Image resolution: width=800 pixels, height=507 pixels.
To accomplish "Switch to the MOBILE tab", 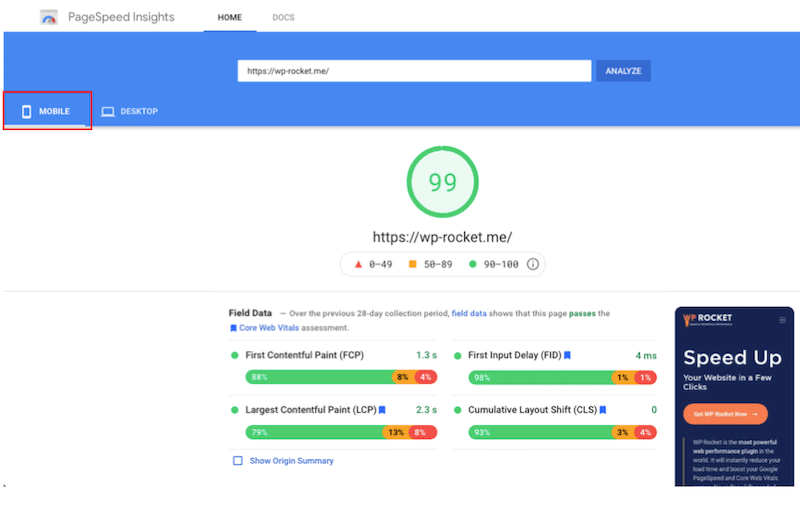I will tap(47, 111).
